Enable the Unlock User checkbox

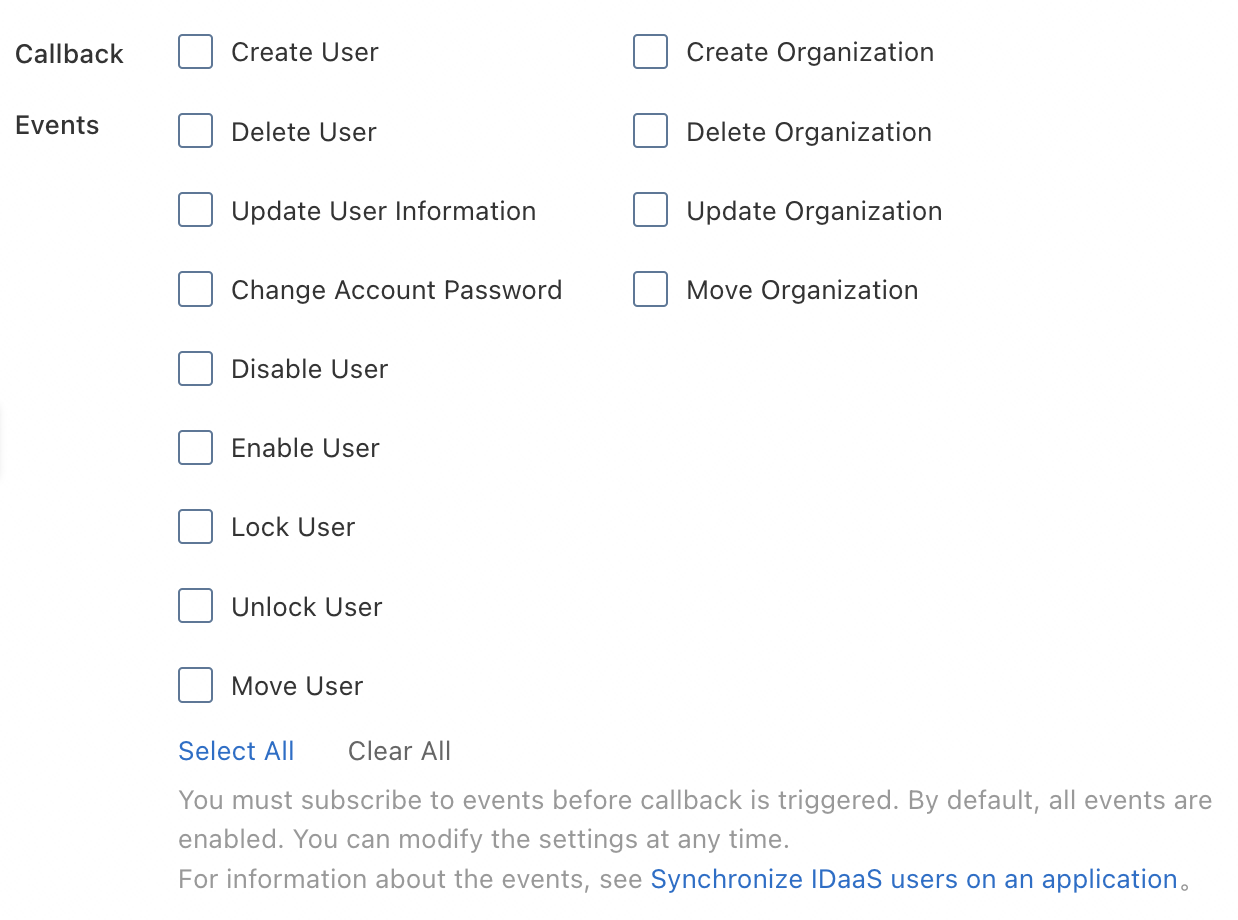196,606
